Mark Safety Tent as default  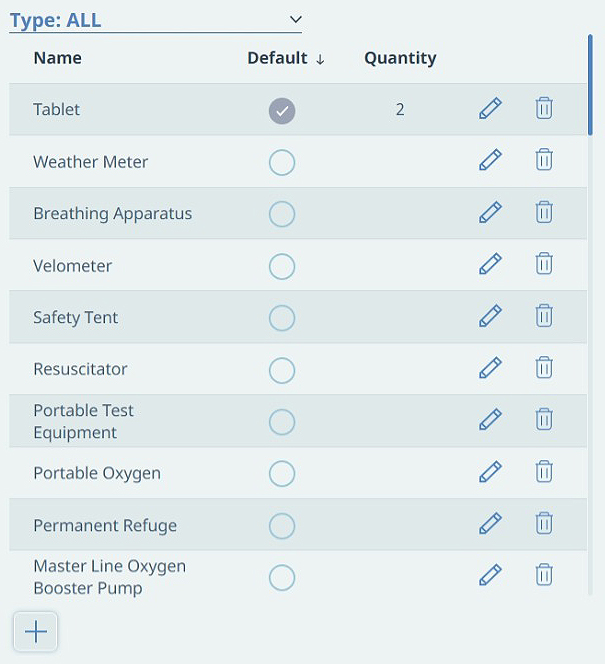tap(282, 318)
